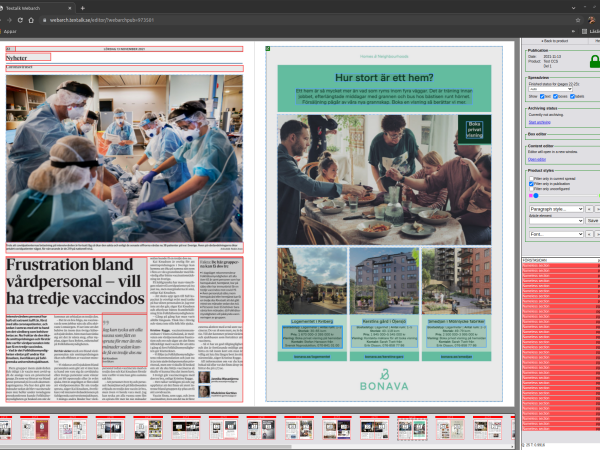The image size is (600, 450).
Task: Select the Boka privat visning box
Action: pos(474,130)
